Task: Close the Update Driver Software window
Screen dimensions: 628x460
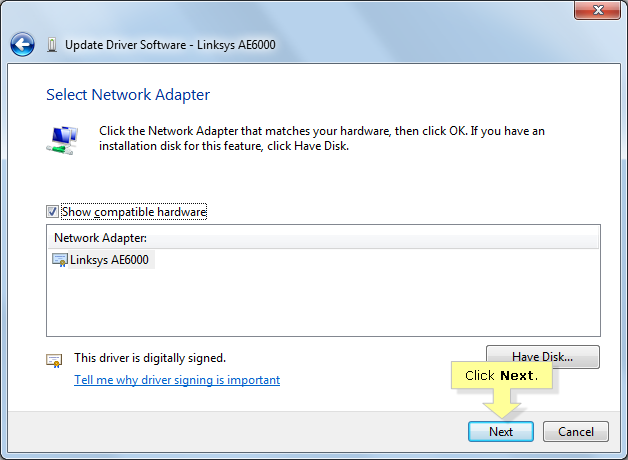Action: pos(598,10)
